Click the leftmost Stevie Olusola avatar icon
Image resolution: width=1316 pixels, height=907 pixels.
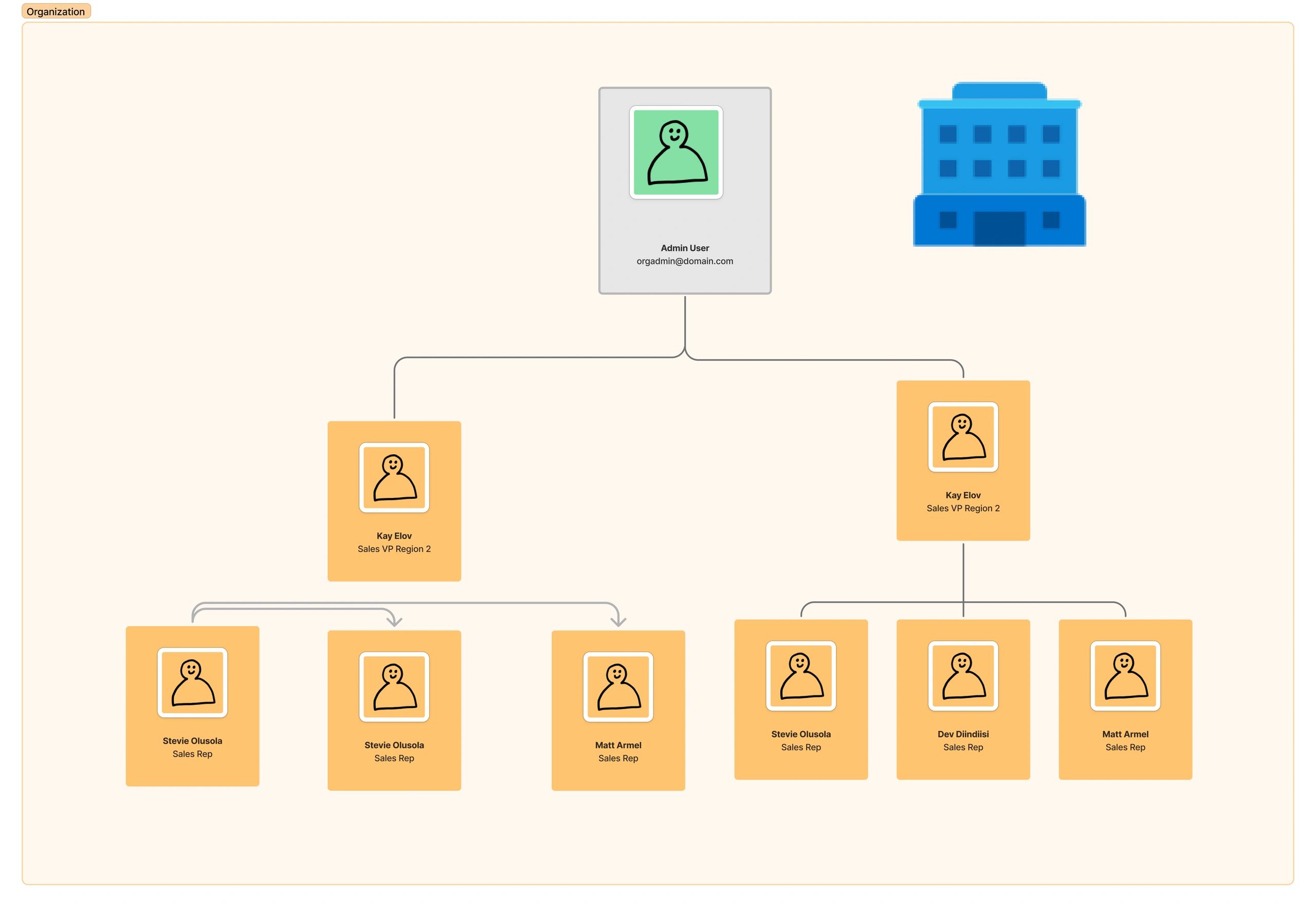click(x=192, y=682)
